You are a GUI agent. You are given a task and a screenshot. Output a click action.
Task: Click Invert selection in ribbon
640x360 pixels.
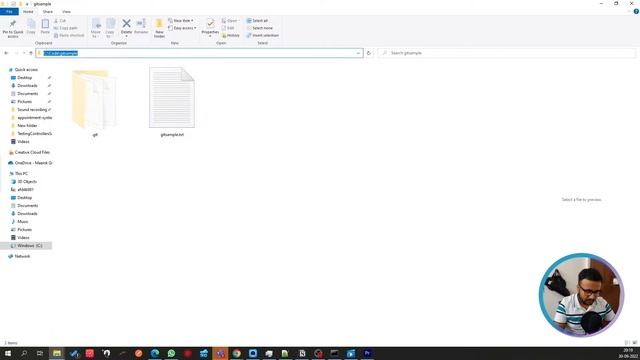(x=263, y=36)
